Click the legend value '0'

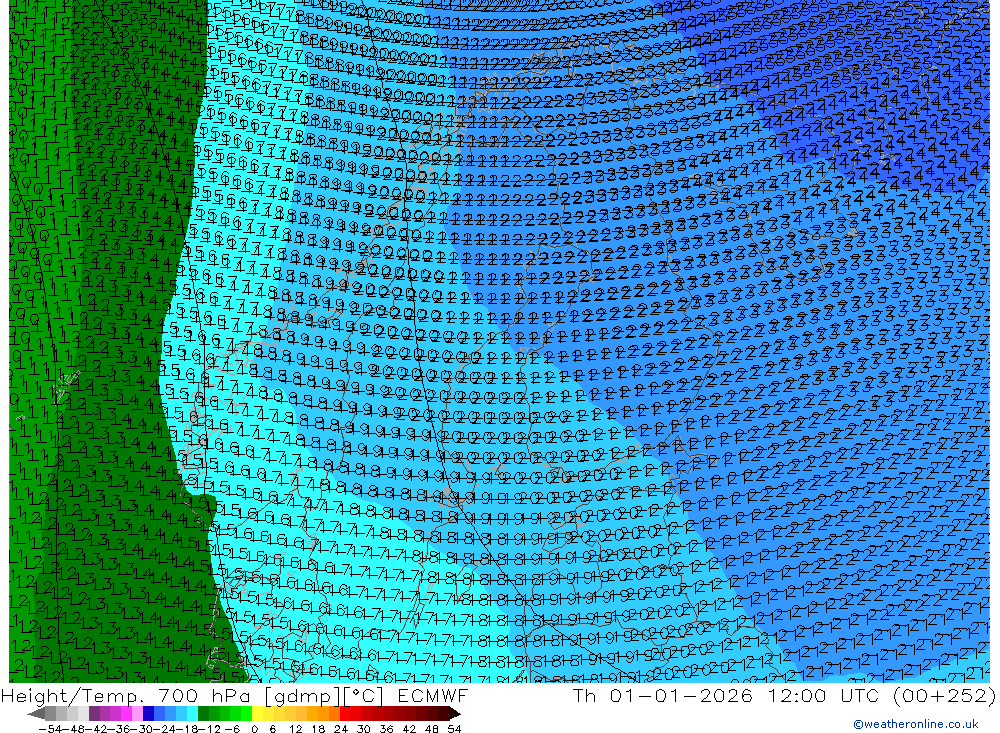254,729
